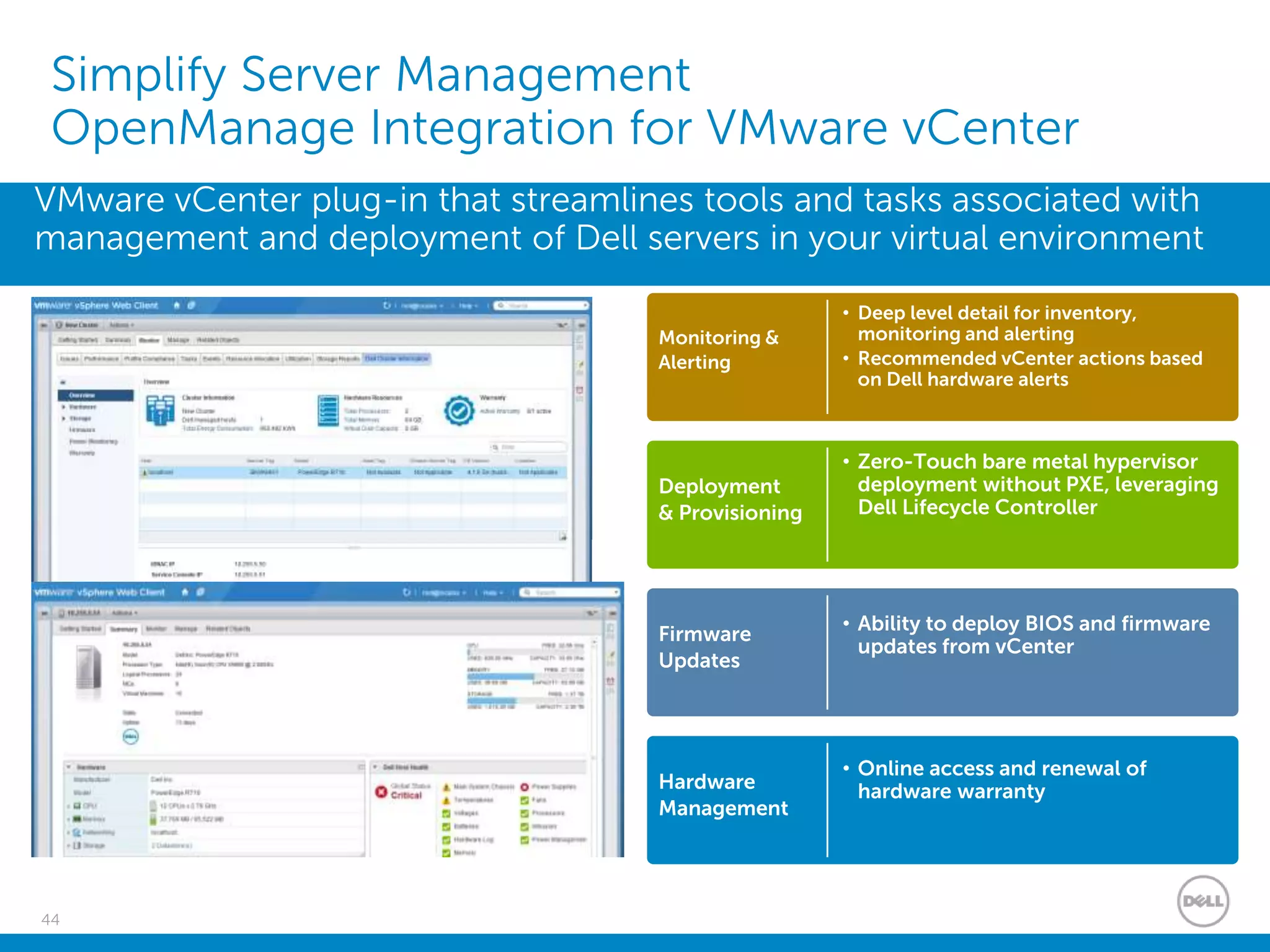Select Firmware in Dell cluster sidebar
1270x952 pixels.
[x=82, y=430]
